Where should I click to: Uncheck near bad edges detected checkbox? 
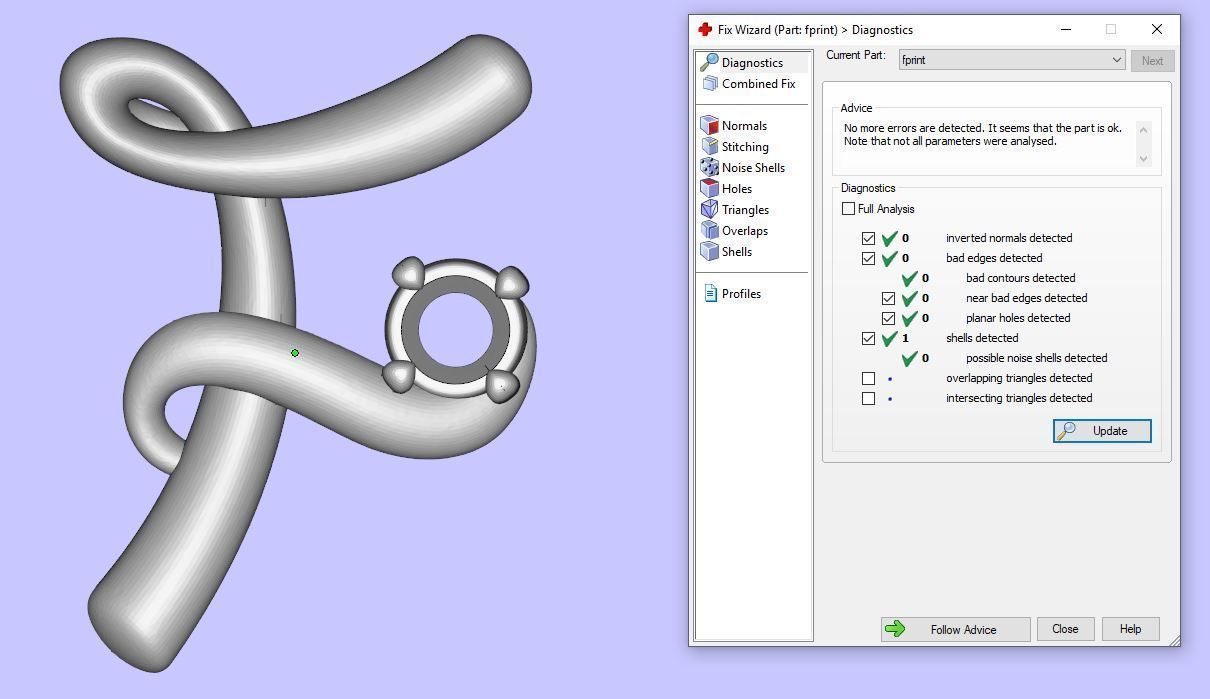coord(888,298)
